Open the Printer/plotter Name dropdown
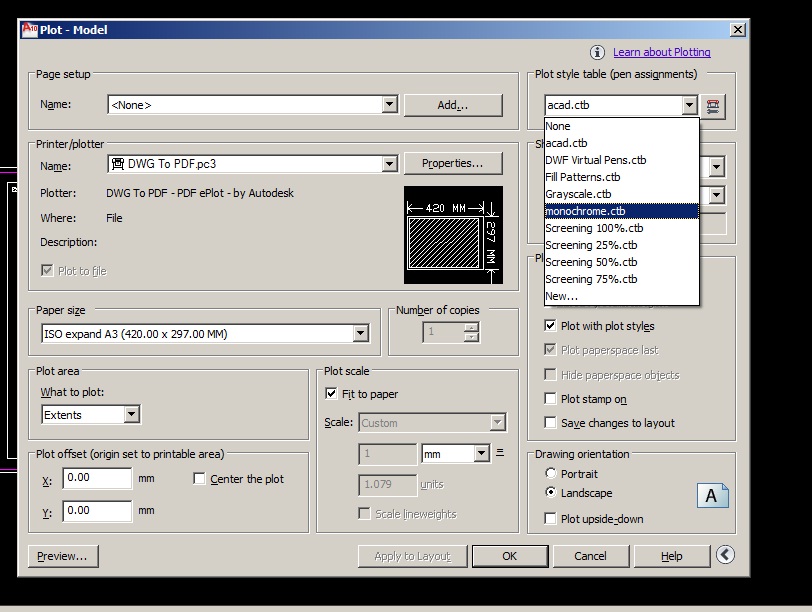 click(x=389, y=164)
